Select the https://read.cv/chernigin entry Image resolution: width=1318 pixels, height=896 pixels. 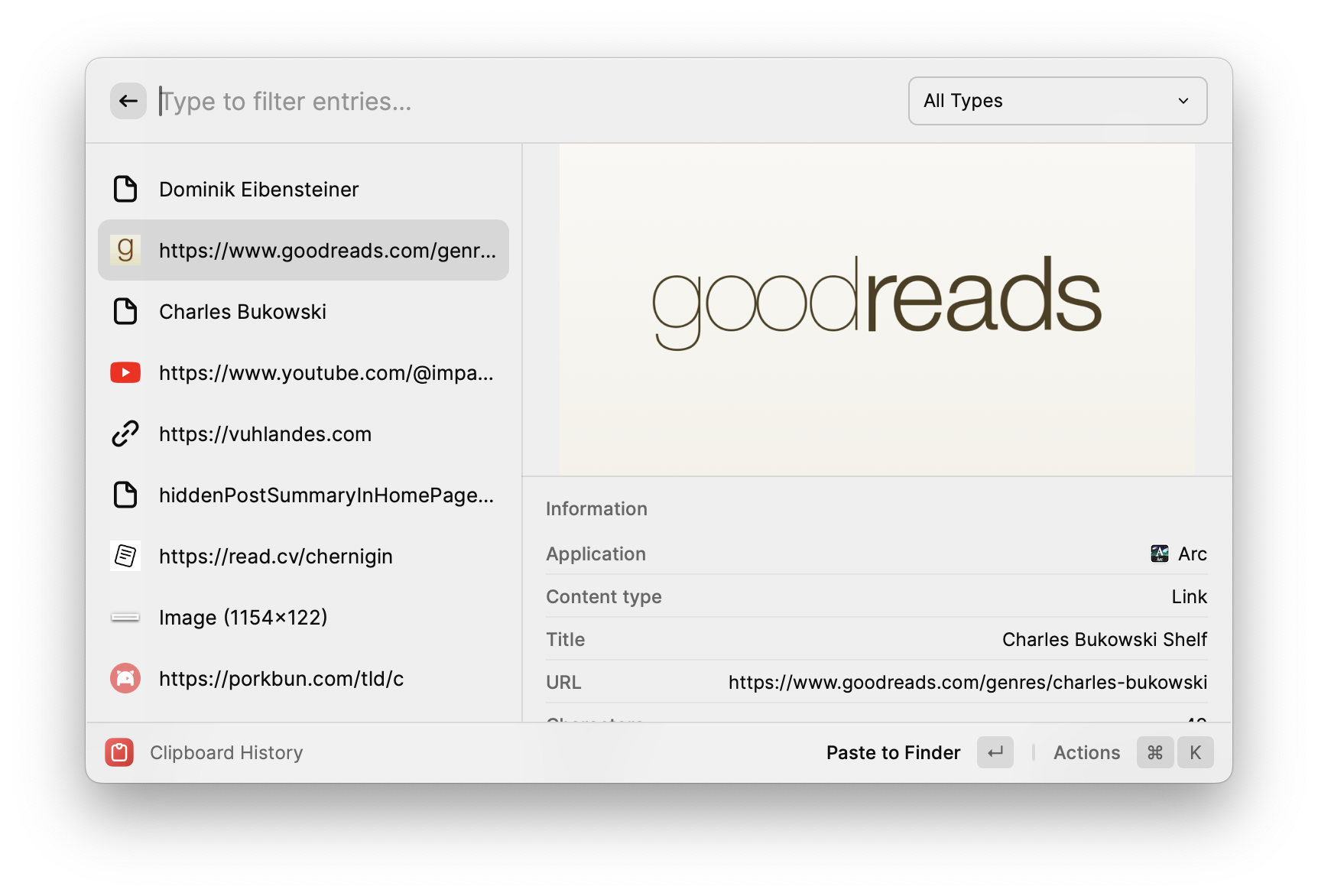(304, 556)
